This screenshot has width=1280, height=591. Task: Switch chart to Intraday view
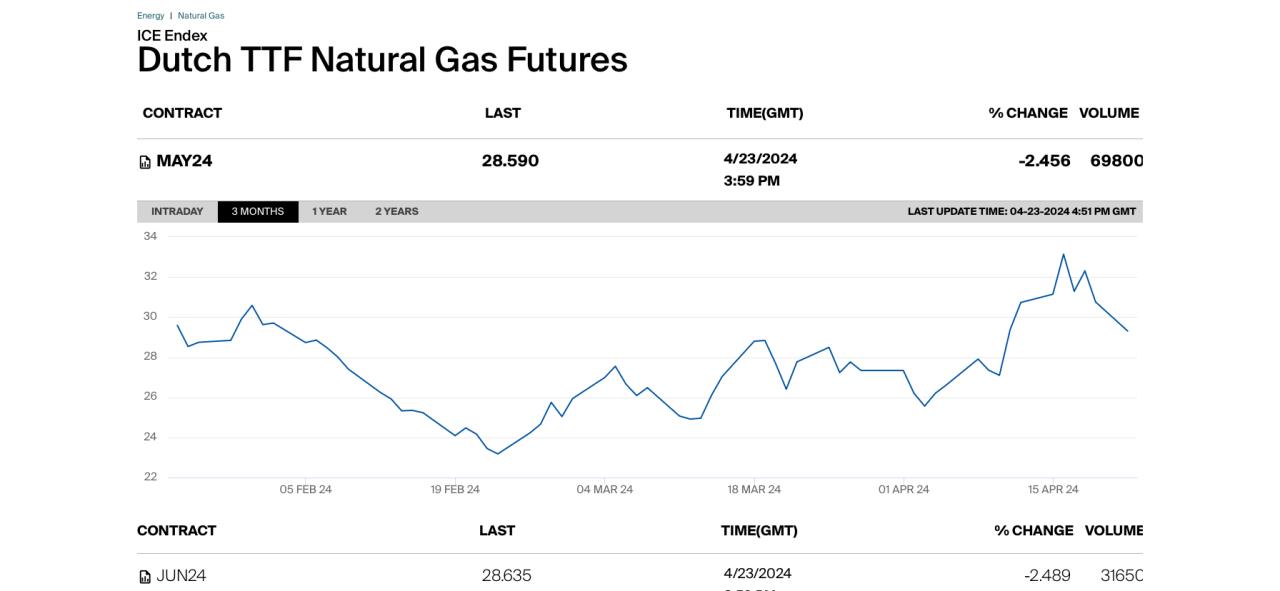(177, 212)
